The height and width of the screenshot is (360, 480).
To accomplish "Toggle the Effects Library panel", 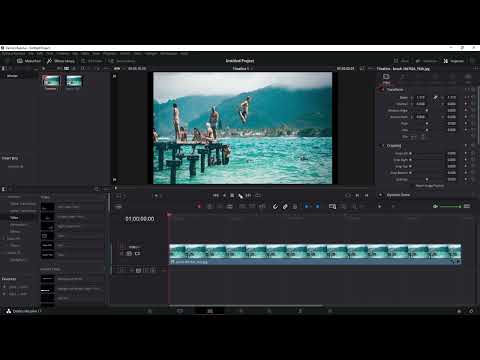I will [61, 61].
